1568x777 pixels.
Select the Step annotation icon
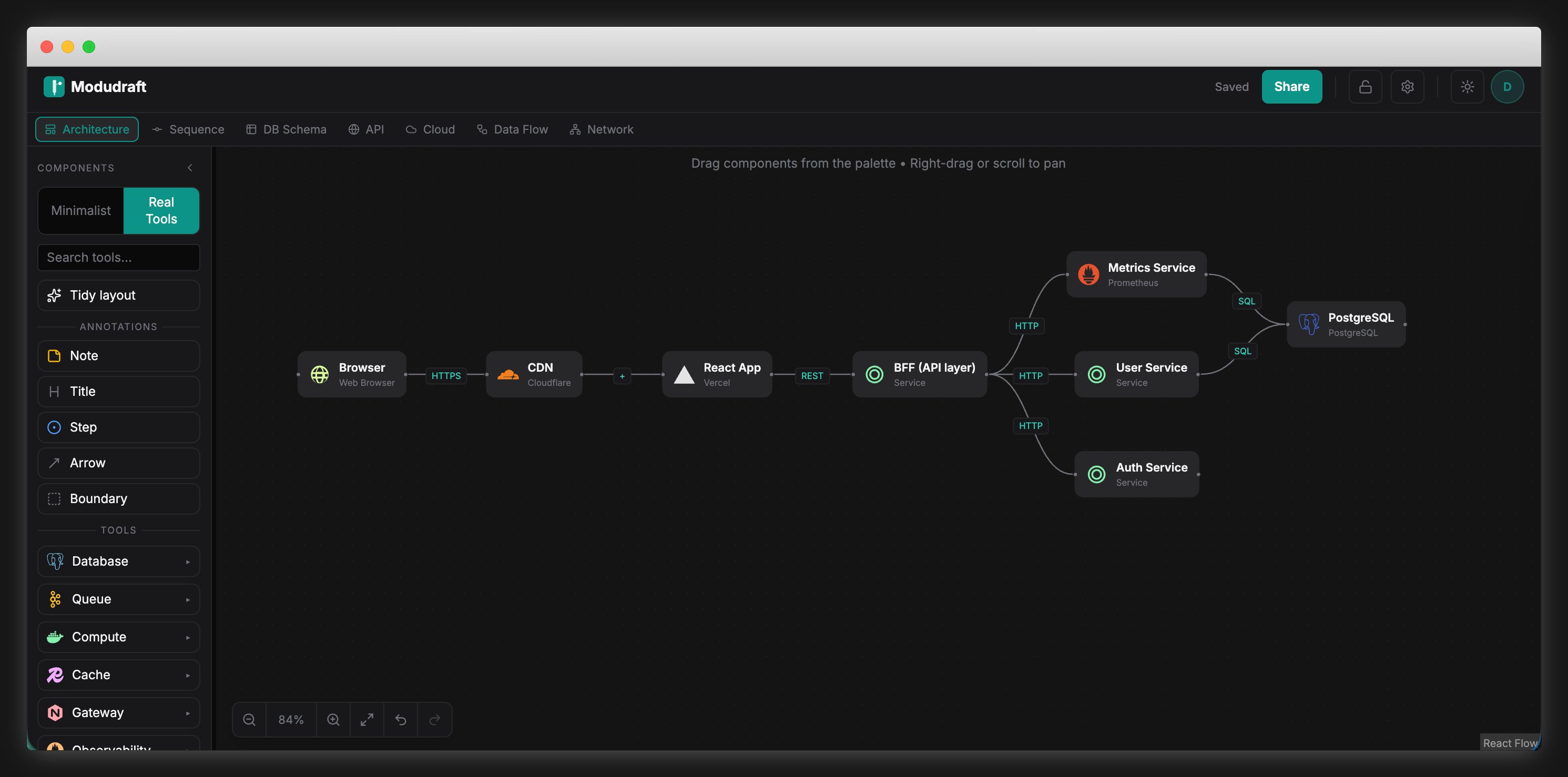(54, 427)
